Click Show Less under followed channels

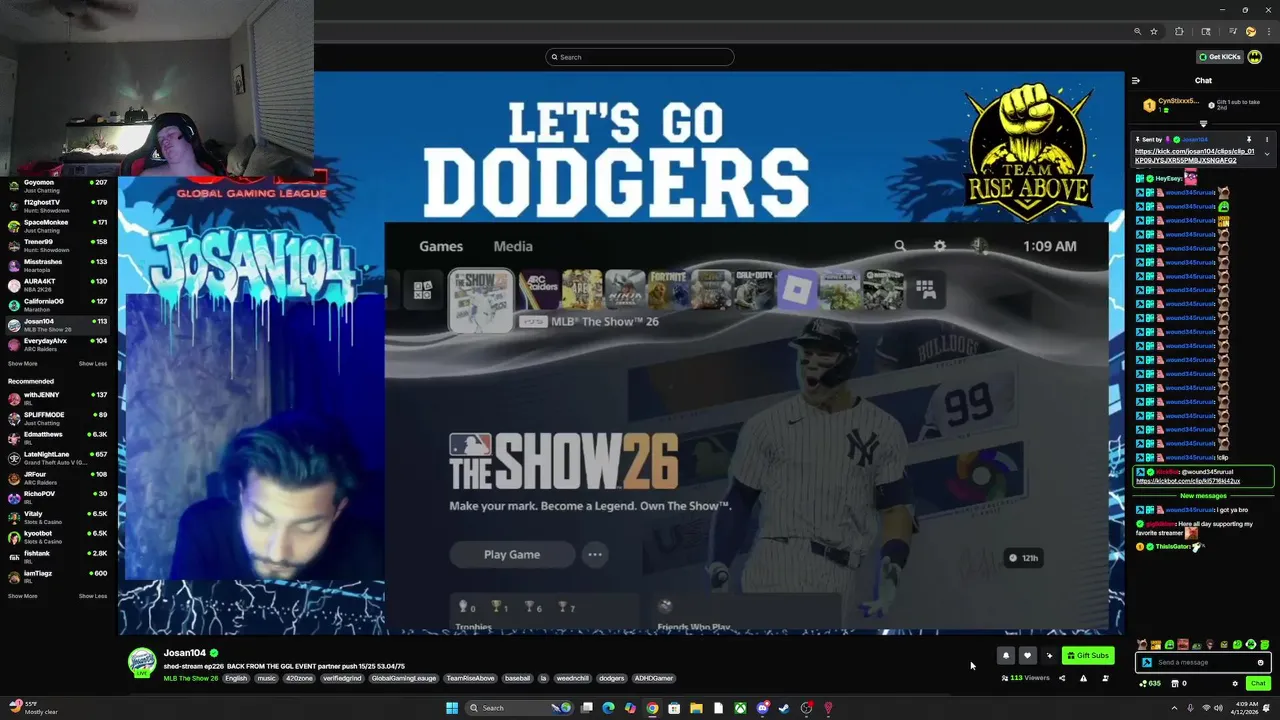click(x=93, y=364)
